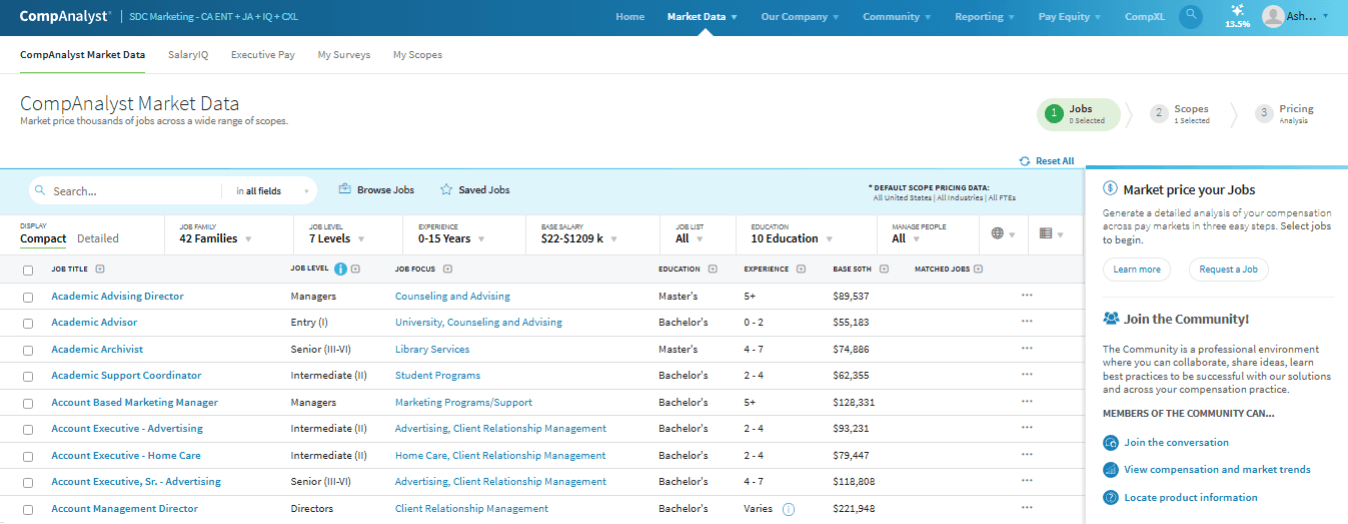Expand the Base 50th column plus icon
The image size is (1348, 524).
885,269
